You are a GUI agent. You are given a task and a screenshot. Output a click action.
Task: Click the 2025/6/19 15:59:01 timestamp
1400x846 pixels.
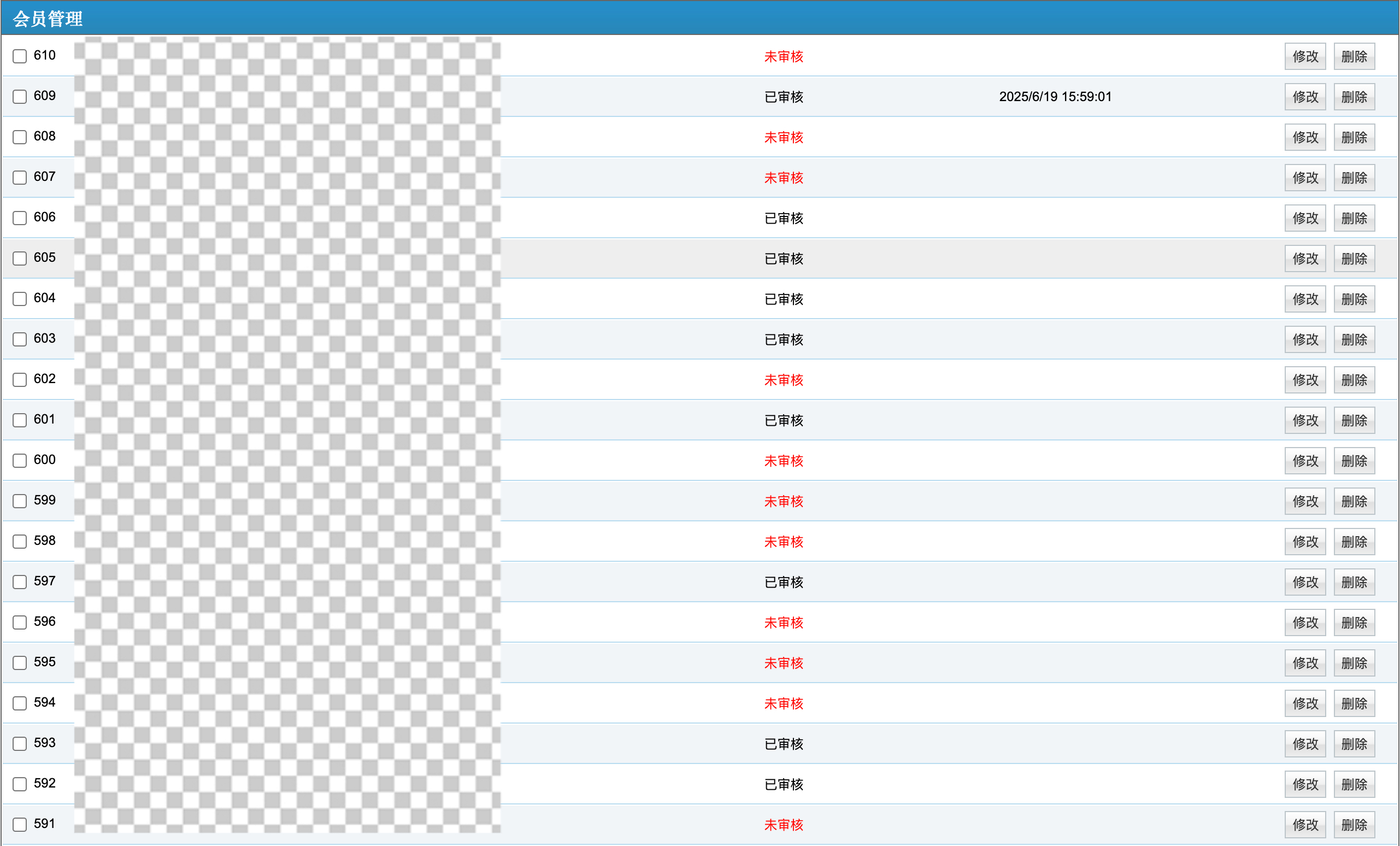click(x=1055, y=97)
